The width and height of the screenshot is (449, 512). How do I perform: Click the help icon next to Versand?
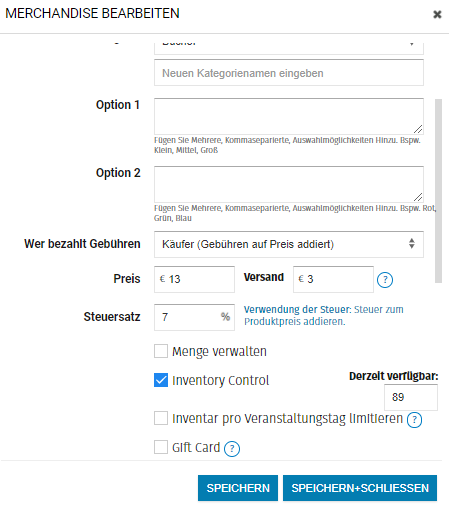point(385,280)
